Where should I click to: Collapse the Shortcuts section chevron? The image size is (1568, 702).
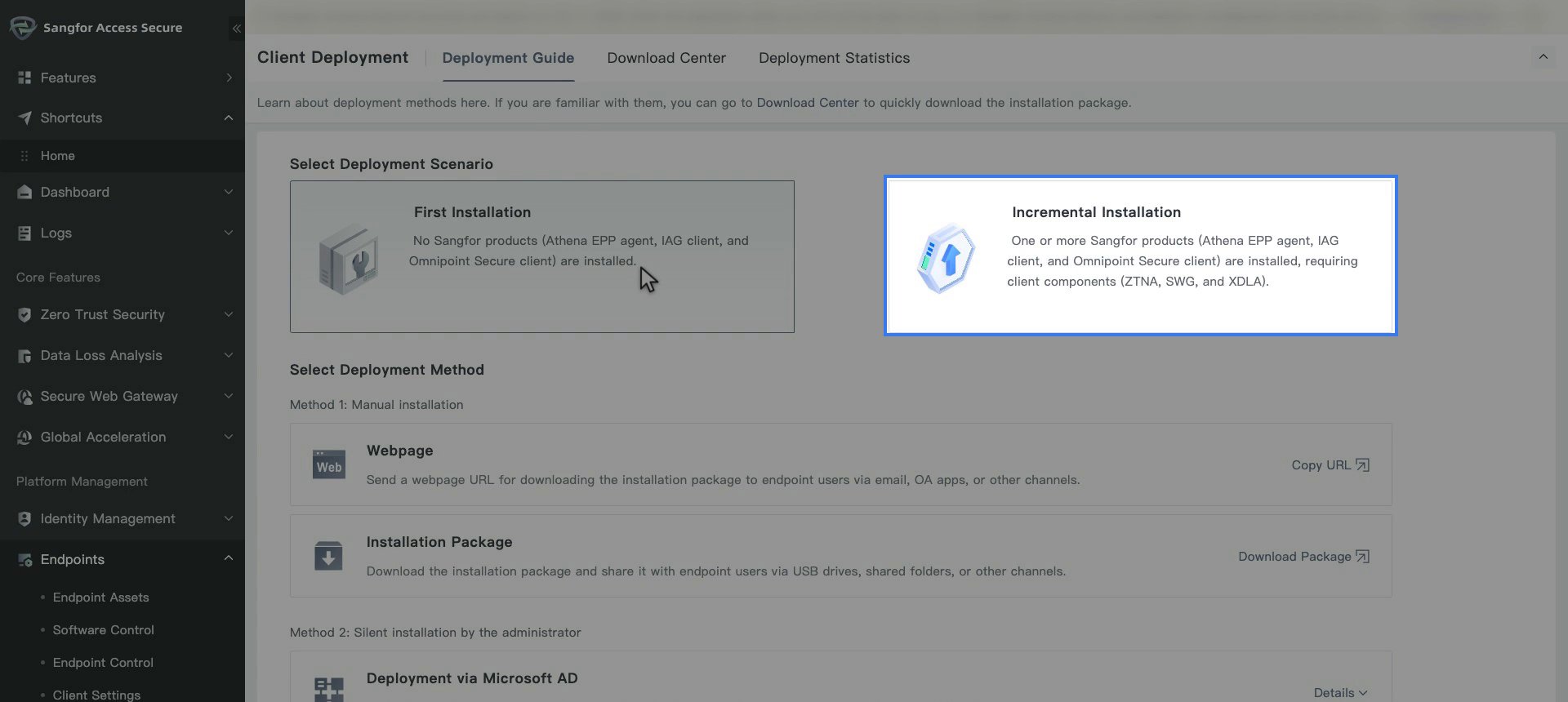point(229,118)
